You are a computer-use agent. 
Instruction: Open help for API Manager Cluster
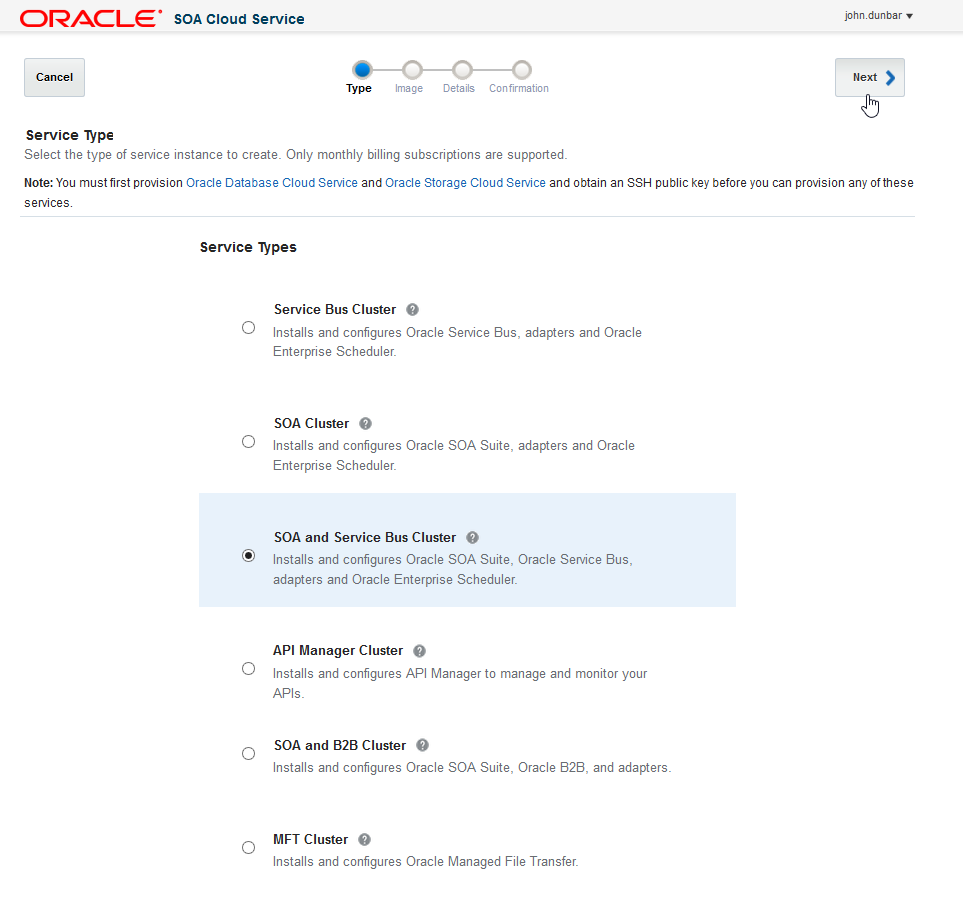point(419,651)
